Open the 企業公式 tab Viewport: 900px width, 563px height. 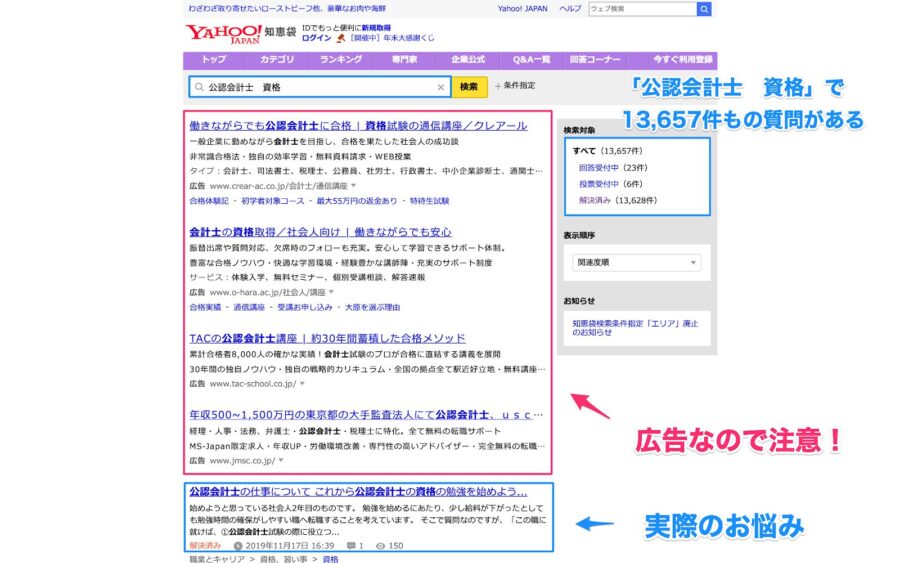[467, 60]
